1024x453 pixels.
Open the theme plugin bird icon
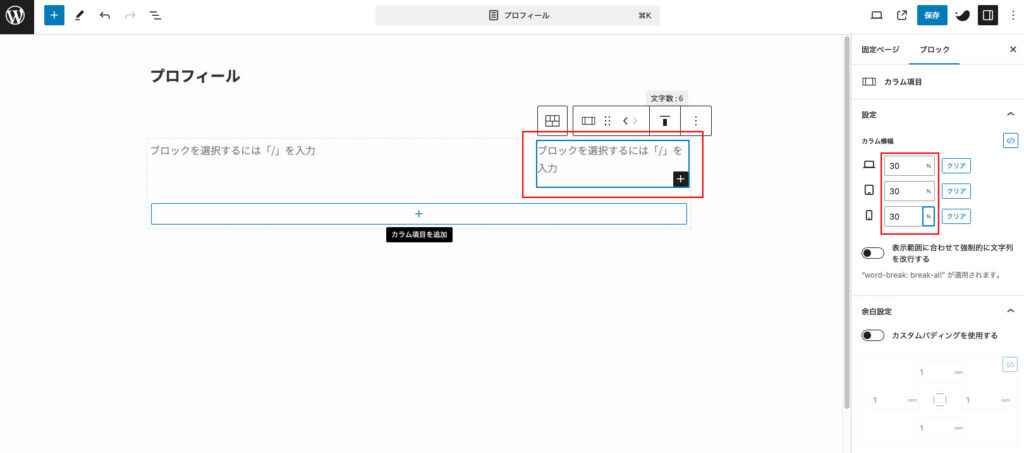tap(962, 15)
